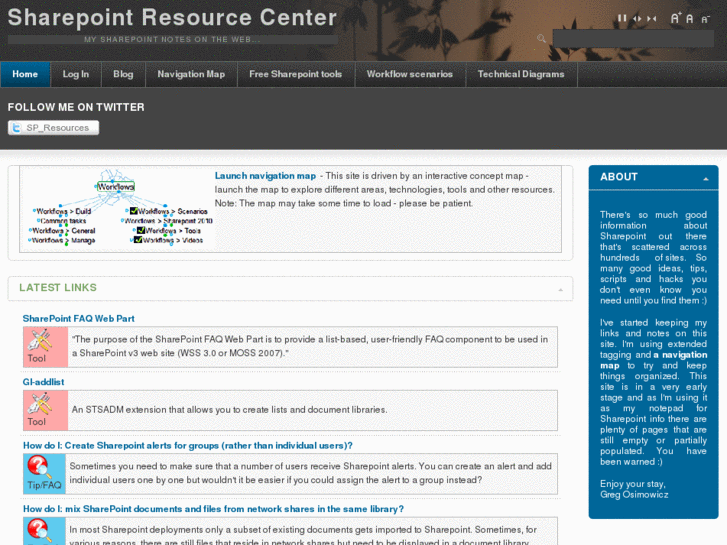This screenshot has width=727, height=545.
Task: Collapse the Latest Links section arrow
Action: coord(561,289)
